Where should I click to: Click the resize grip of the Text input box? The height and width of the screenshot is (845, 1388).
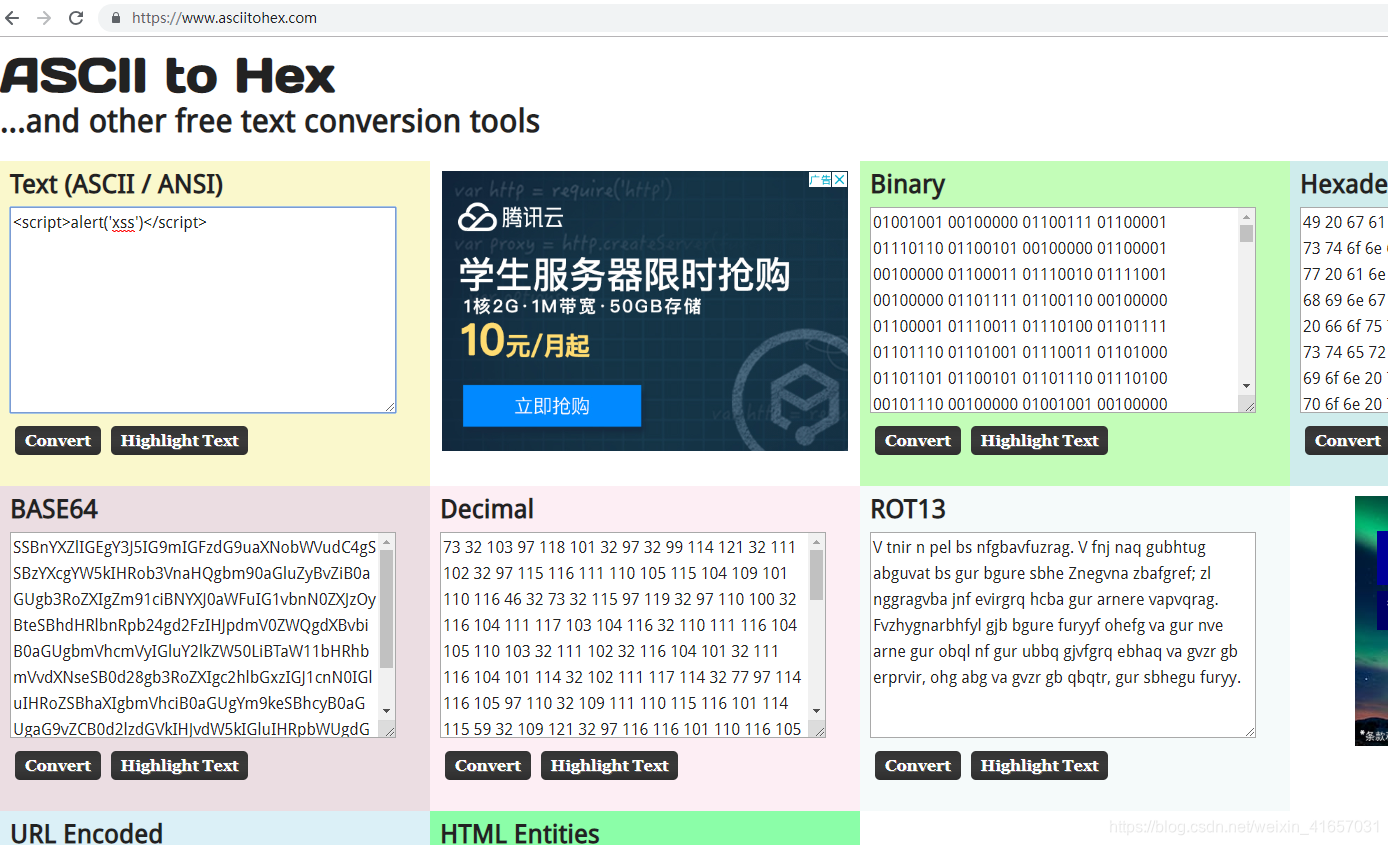[389, 405]
